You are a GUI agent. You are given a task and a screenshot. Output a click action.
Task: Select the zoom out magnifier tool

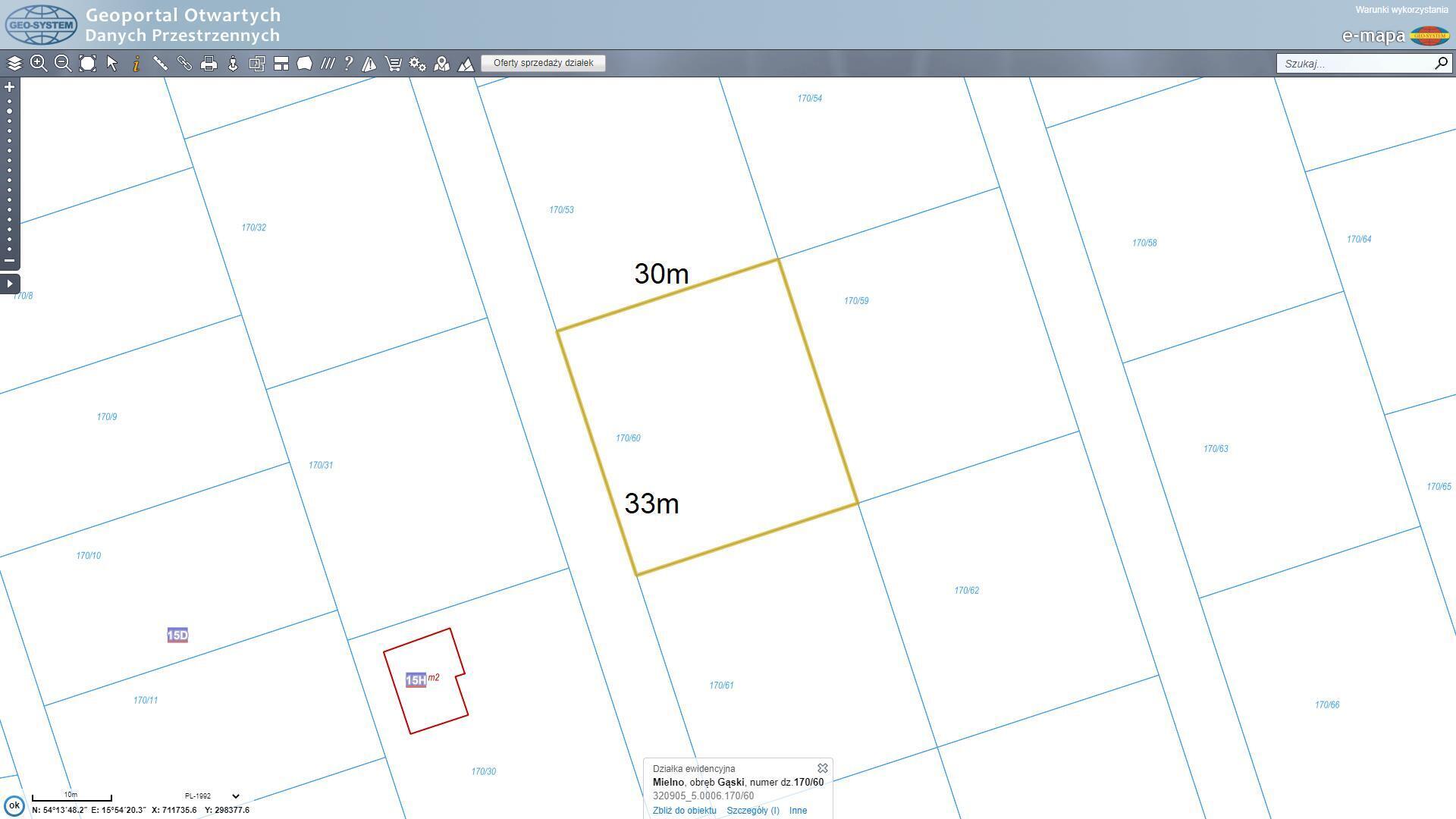click(63, 64)
